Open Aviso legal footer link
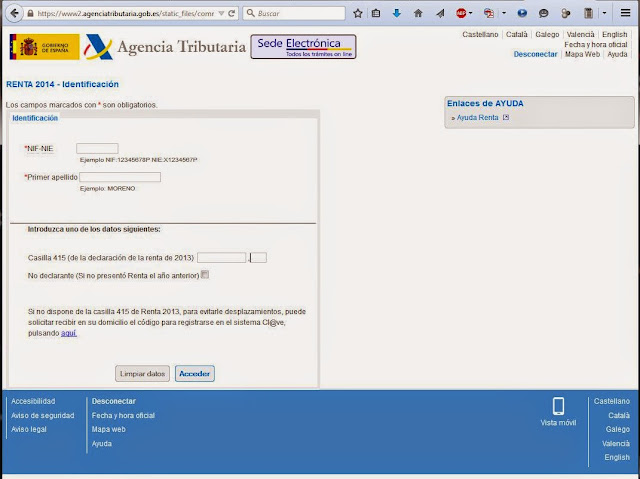 pyautogui.click(x=29, y=429)
